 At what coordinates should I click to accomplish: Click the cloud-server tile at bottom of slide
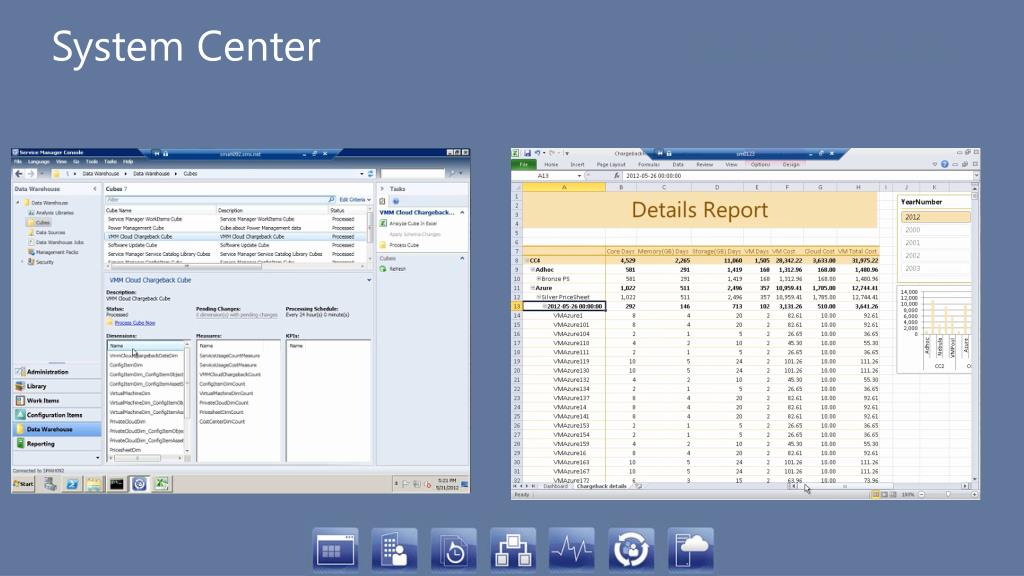tap(690, 549)
